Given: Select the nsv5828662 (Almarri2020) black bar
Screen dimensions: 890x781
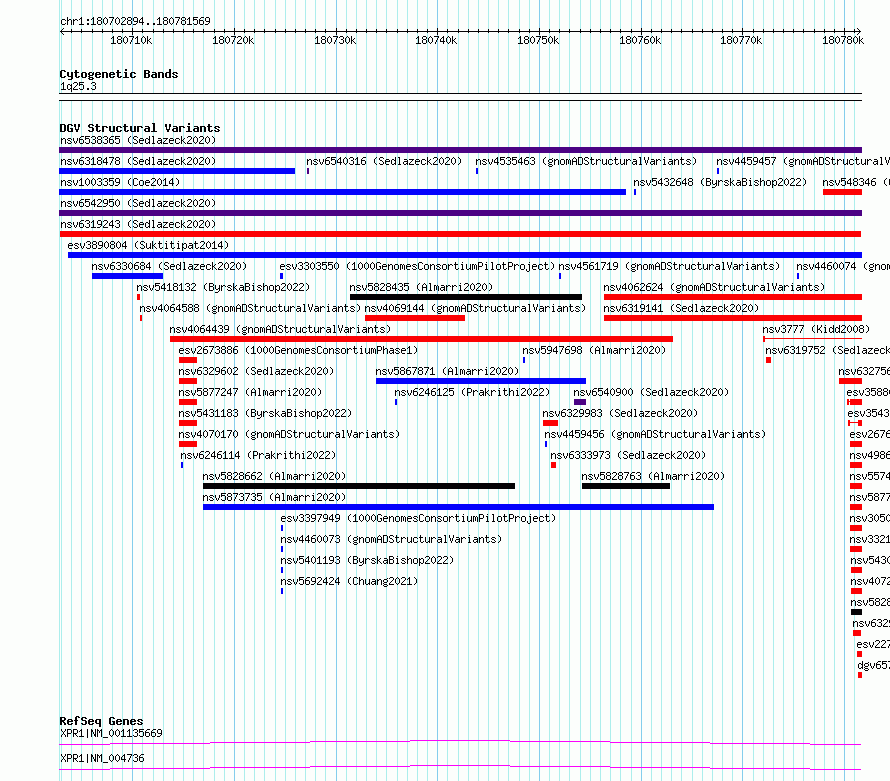Looking at the screenshot, I should (359, 486).
